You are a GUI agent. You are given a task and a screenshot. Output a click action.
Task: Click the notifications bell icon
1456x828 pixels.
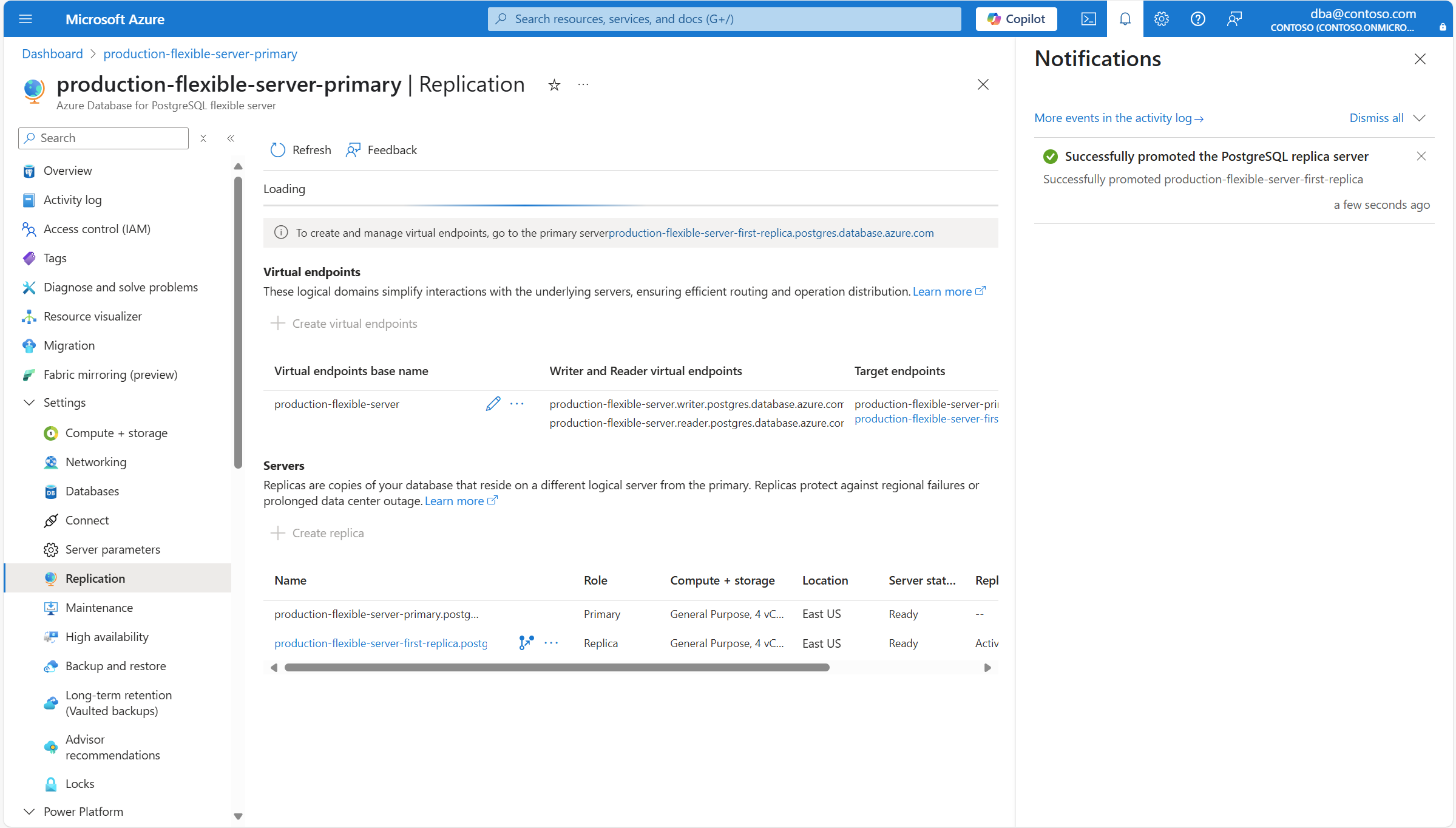tap(1125, 19)
